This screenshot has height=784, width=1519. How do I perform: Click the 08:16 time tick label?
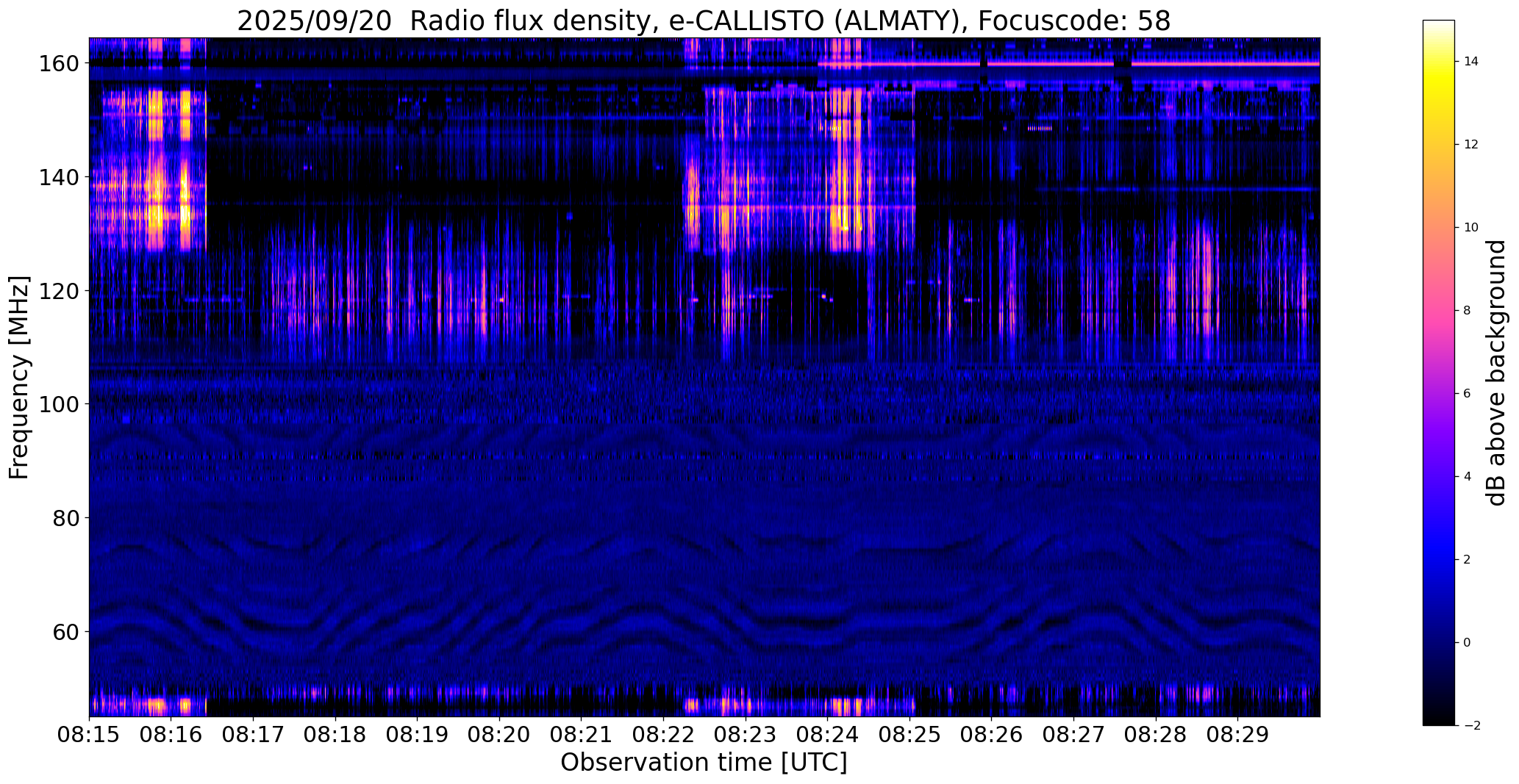click(x=171, y=736)
